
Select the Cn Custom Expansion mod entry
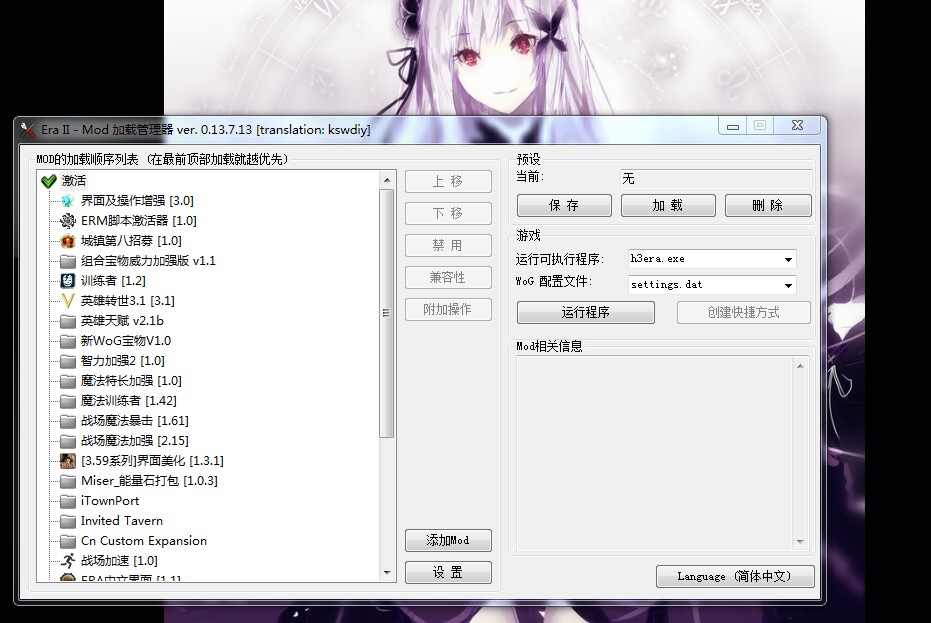pyautogui.click(x=144, y=541)
